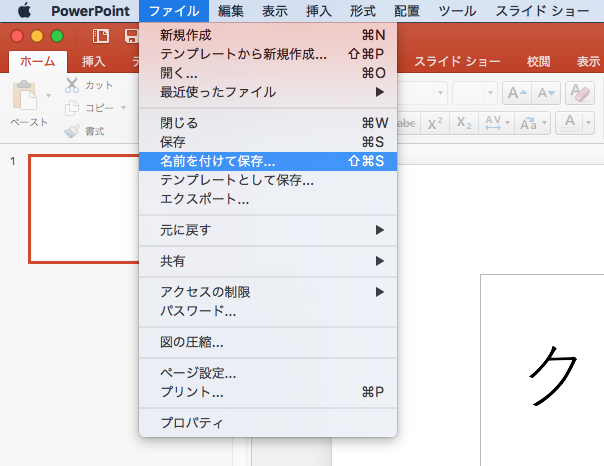Open the Arrange (配置) menu

(407, 11)
